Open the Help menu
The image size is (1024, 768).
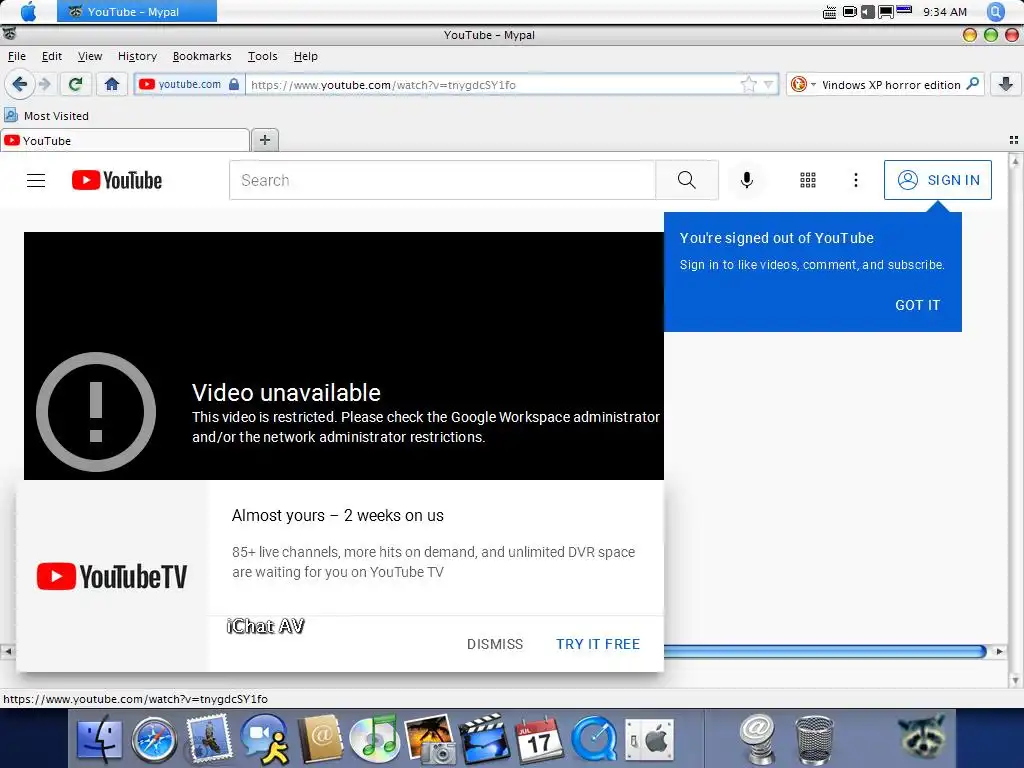[x=306, y=56]
